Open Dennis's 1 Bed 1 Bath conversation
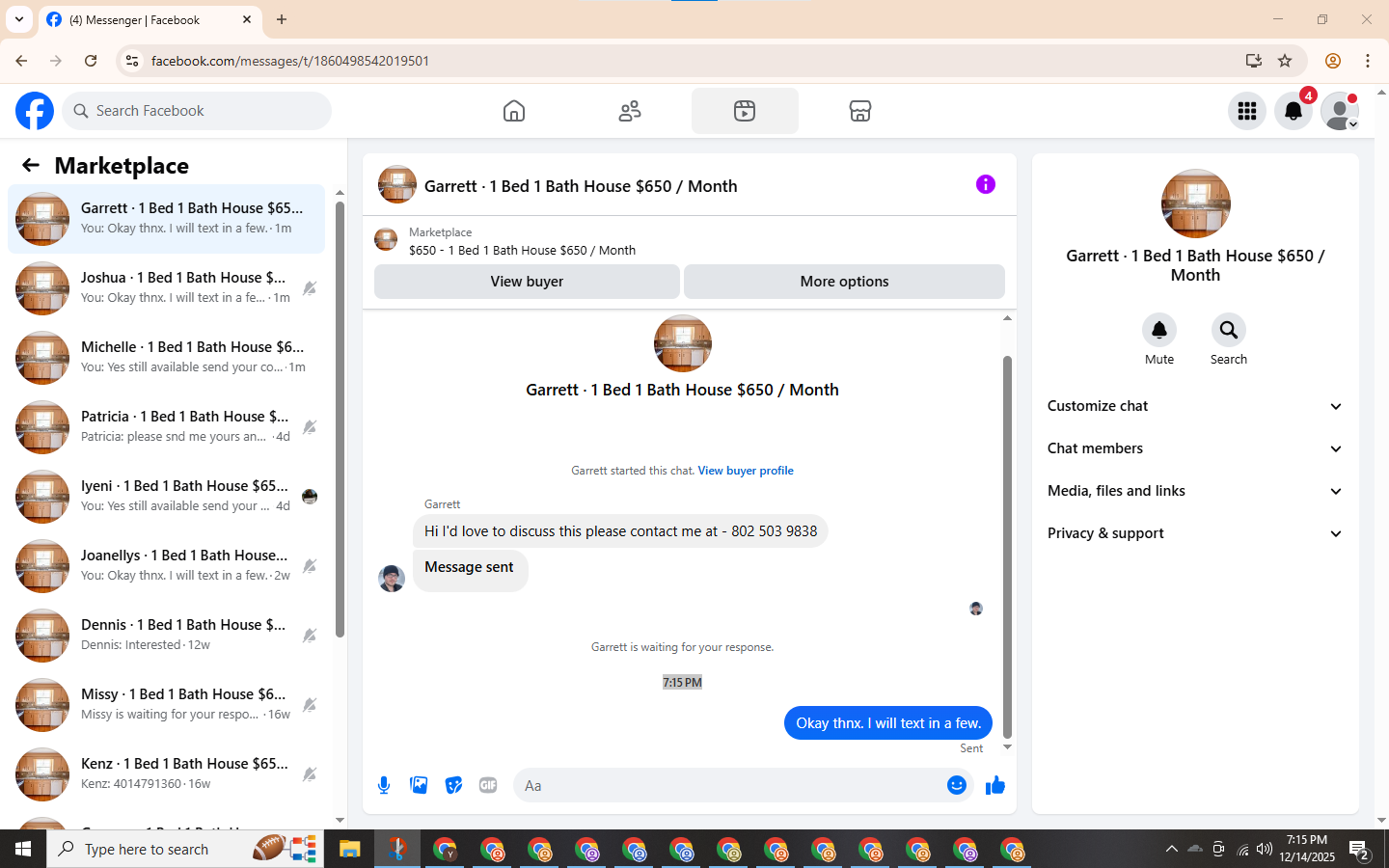 (x=166, y=636)
